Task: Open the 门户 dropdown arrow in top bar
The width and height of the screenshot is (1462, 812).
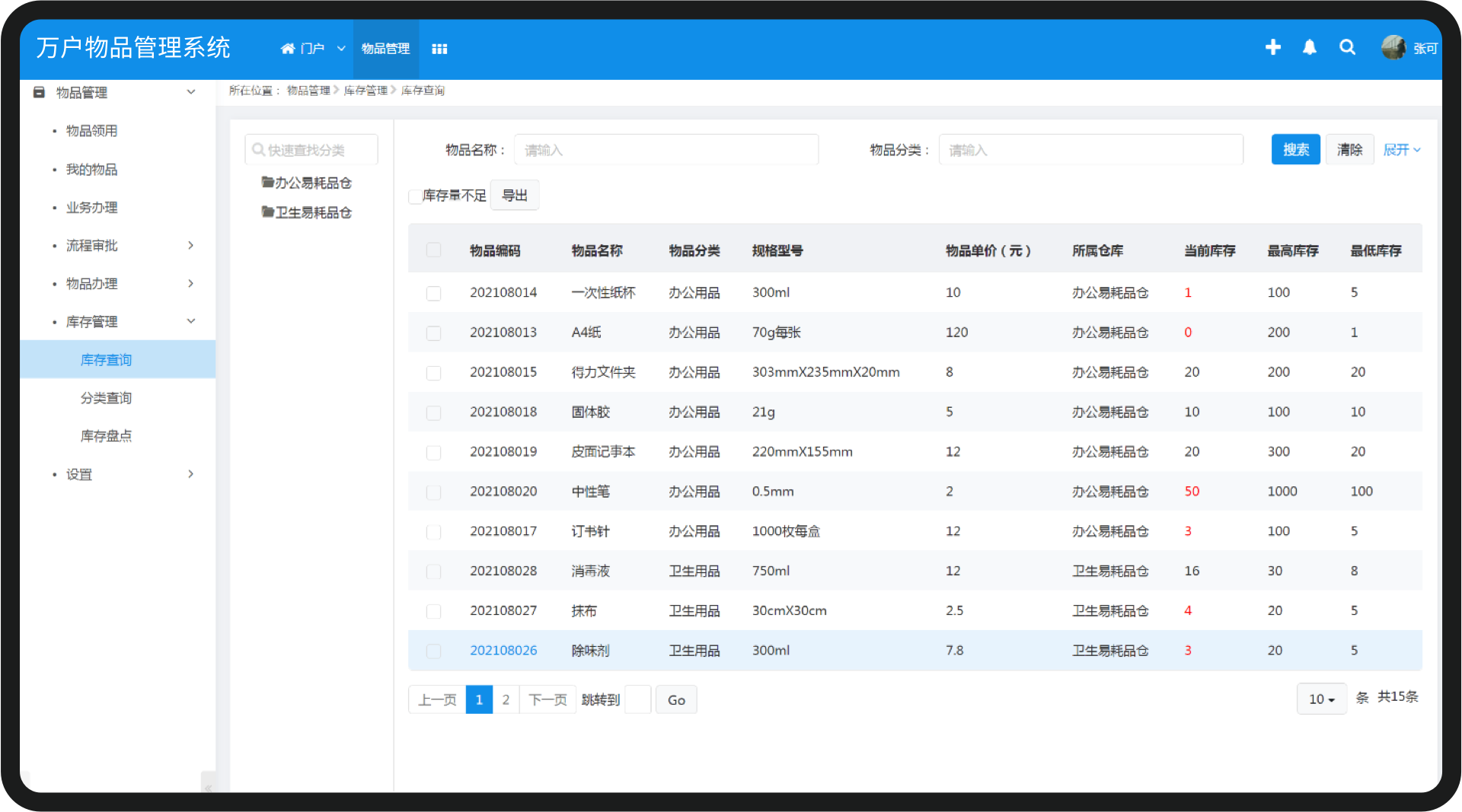Action: [x=341, y=49]
